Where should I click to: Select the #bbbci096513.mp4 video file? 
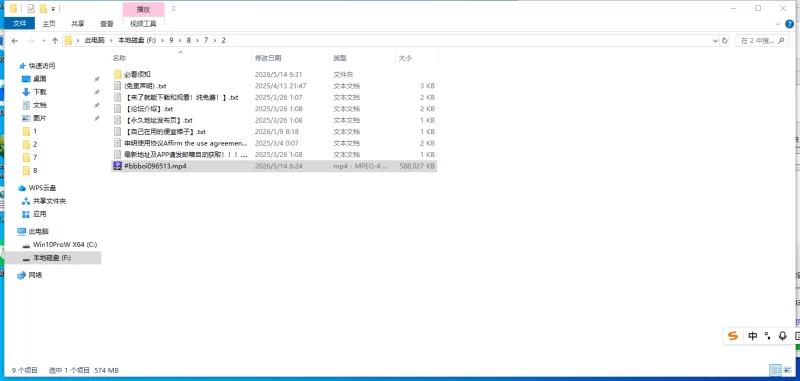(274, 166)
